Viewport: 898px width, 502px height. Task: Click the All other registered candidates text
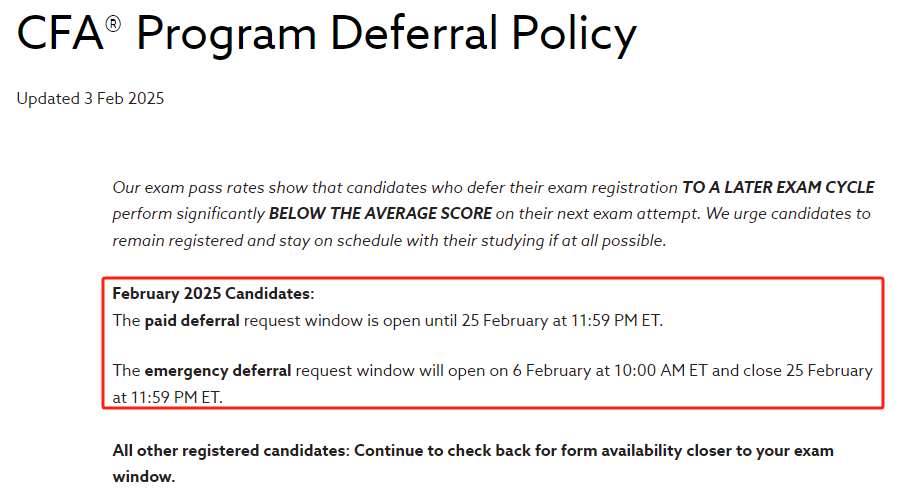pyautogui.click(x=231, y=450)
